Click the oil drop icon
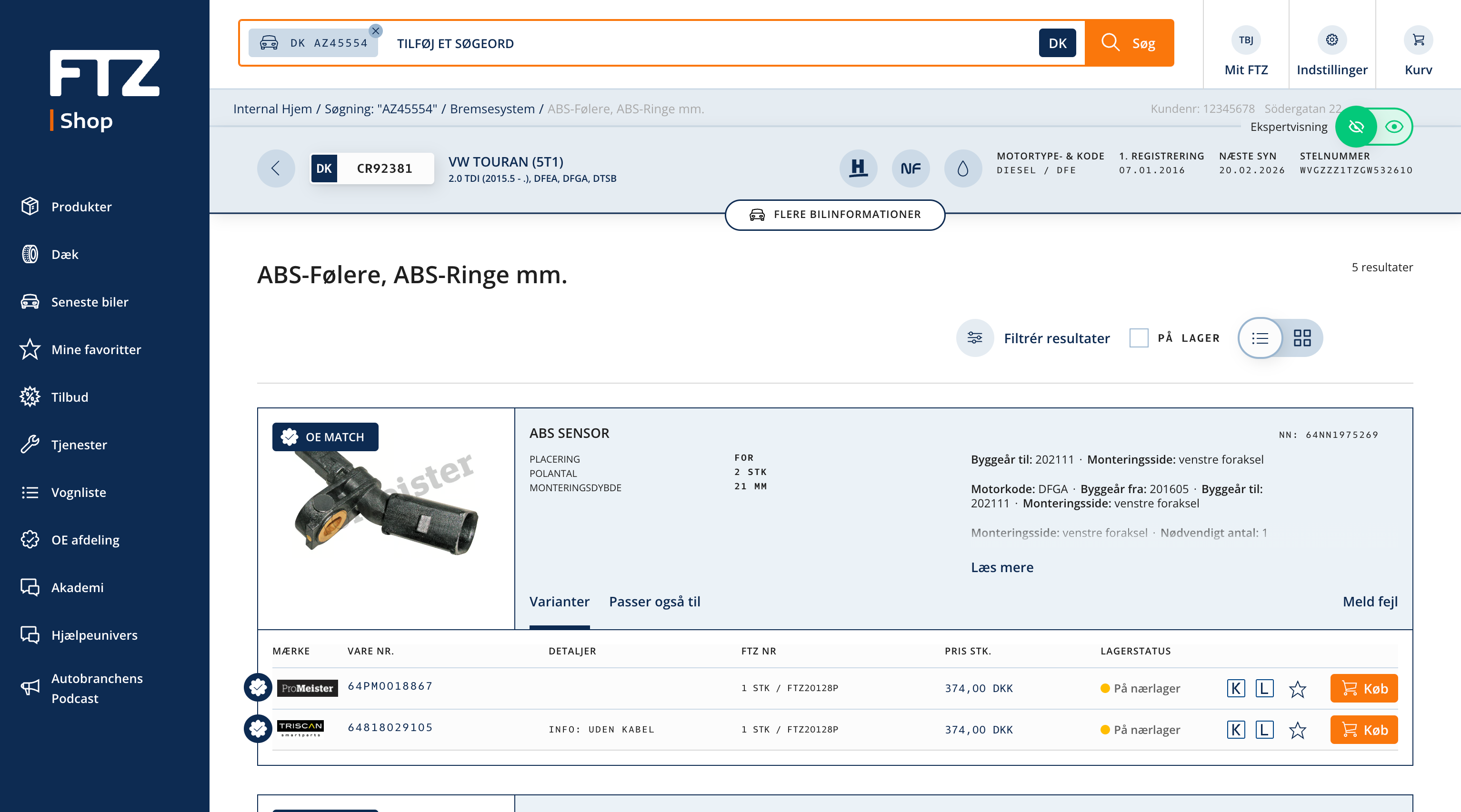Viewport: 1461px width, 812px height. (x=962, y=168)
